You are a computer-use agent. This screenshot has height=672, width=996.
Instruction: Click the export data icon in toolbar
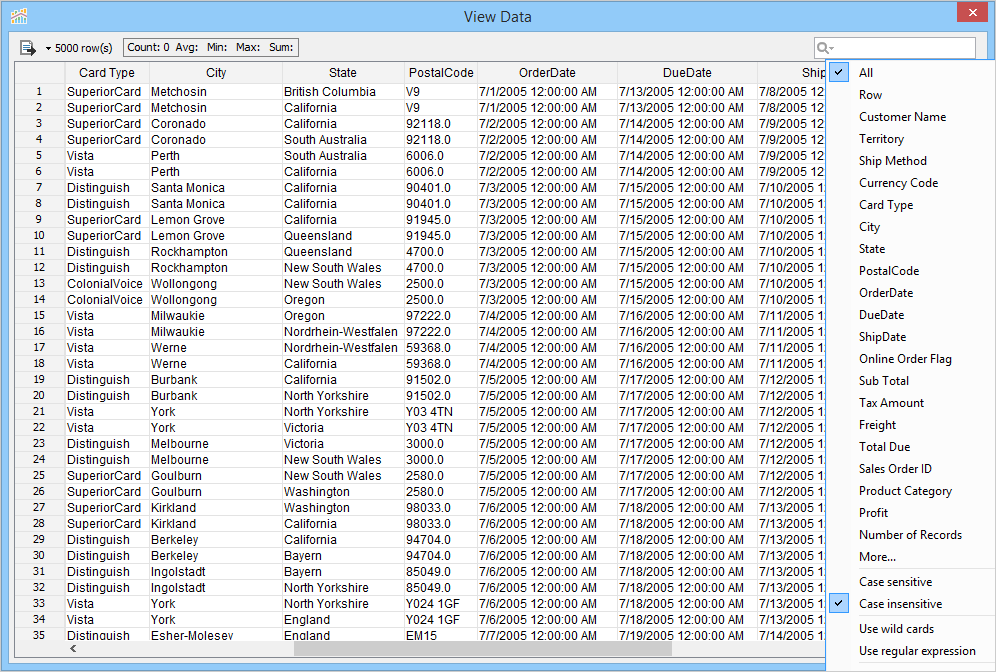click(x=27, y=48)
